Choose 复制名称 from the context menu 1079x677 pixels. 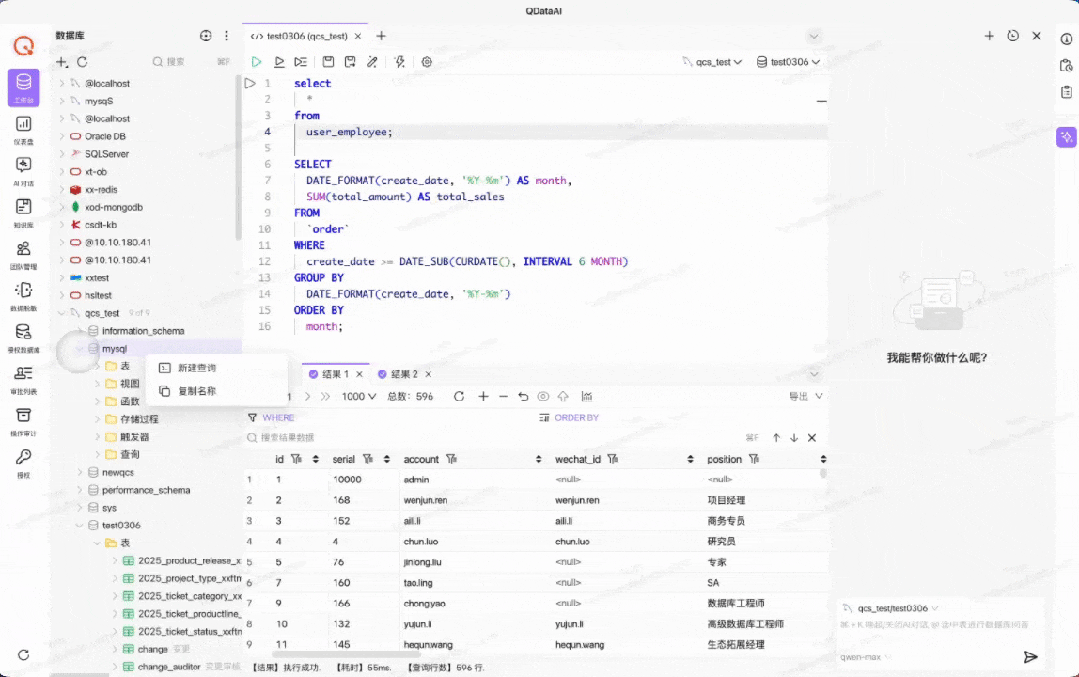(216, 391)
